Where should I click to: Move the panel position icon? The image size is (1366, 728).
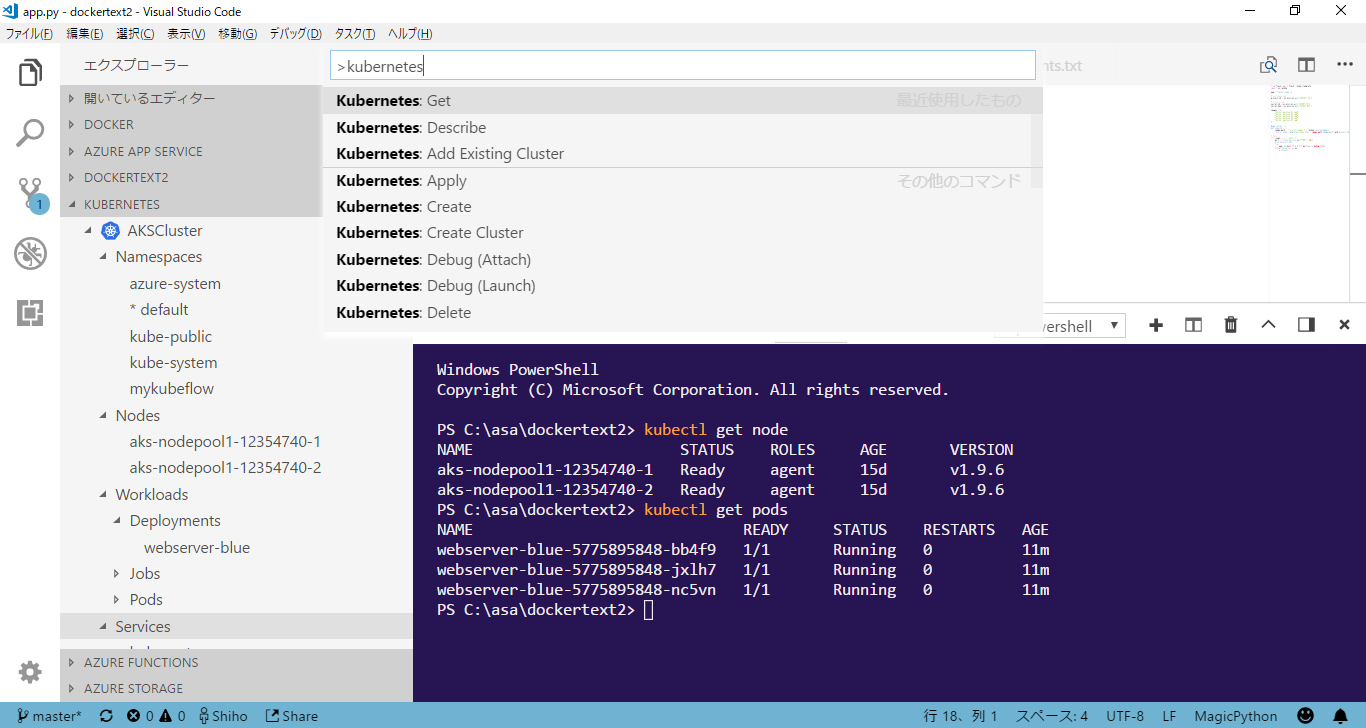[1306, 325]
